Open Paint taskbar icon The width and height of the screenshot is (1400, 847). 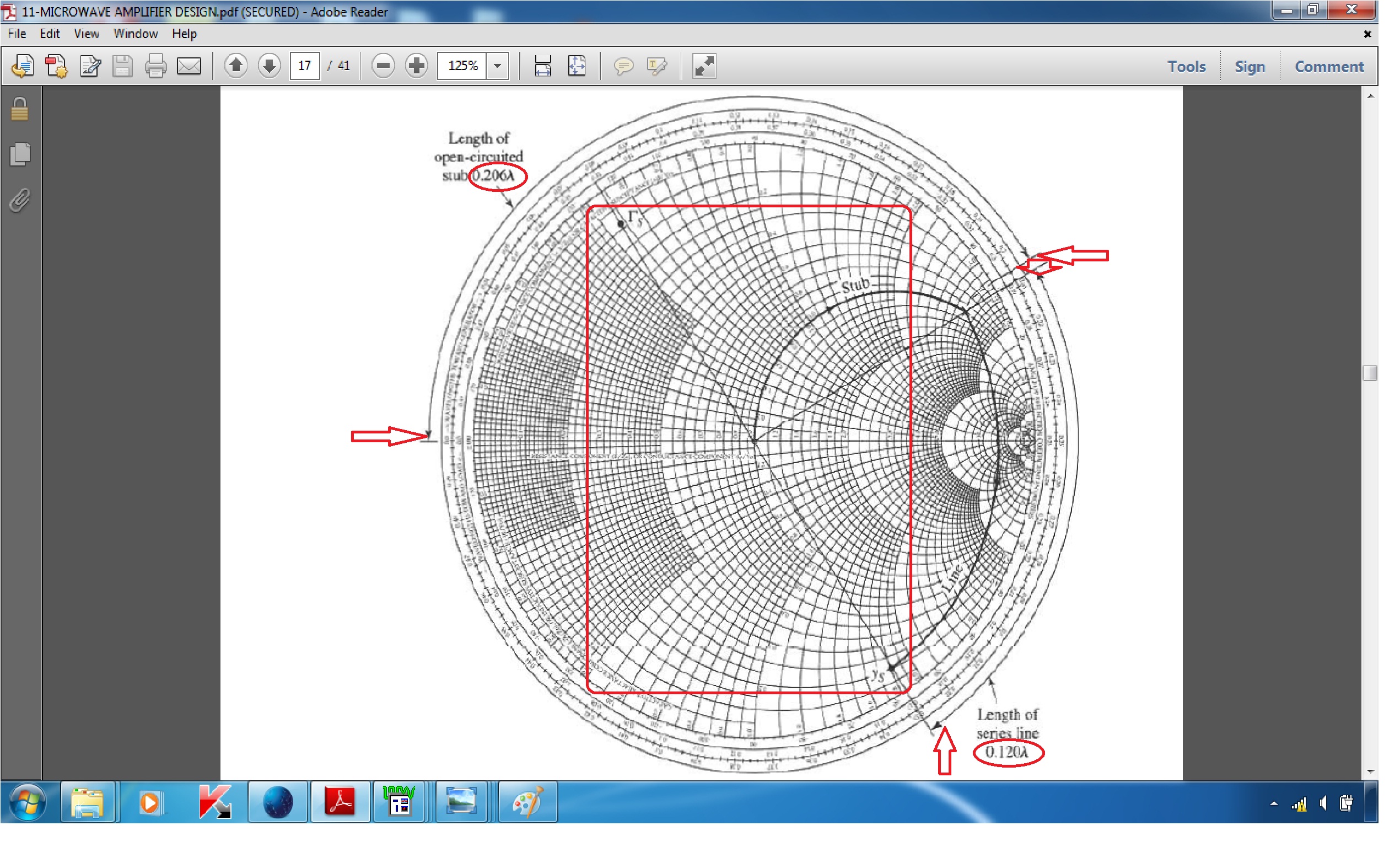pyautogui.click(x=528, y=802)
